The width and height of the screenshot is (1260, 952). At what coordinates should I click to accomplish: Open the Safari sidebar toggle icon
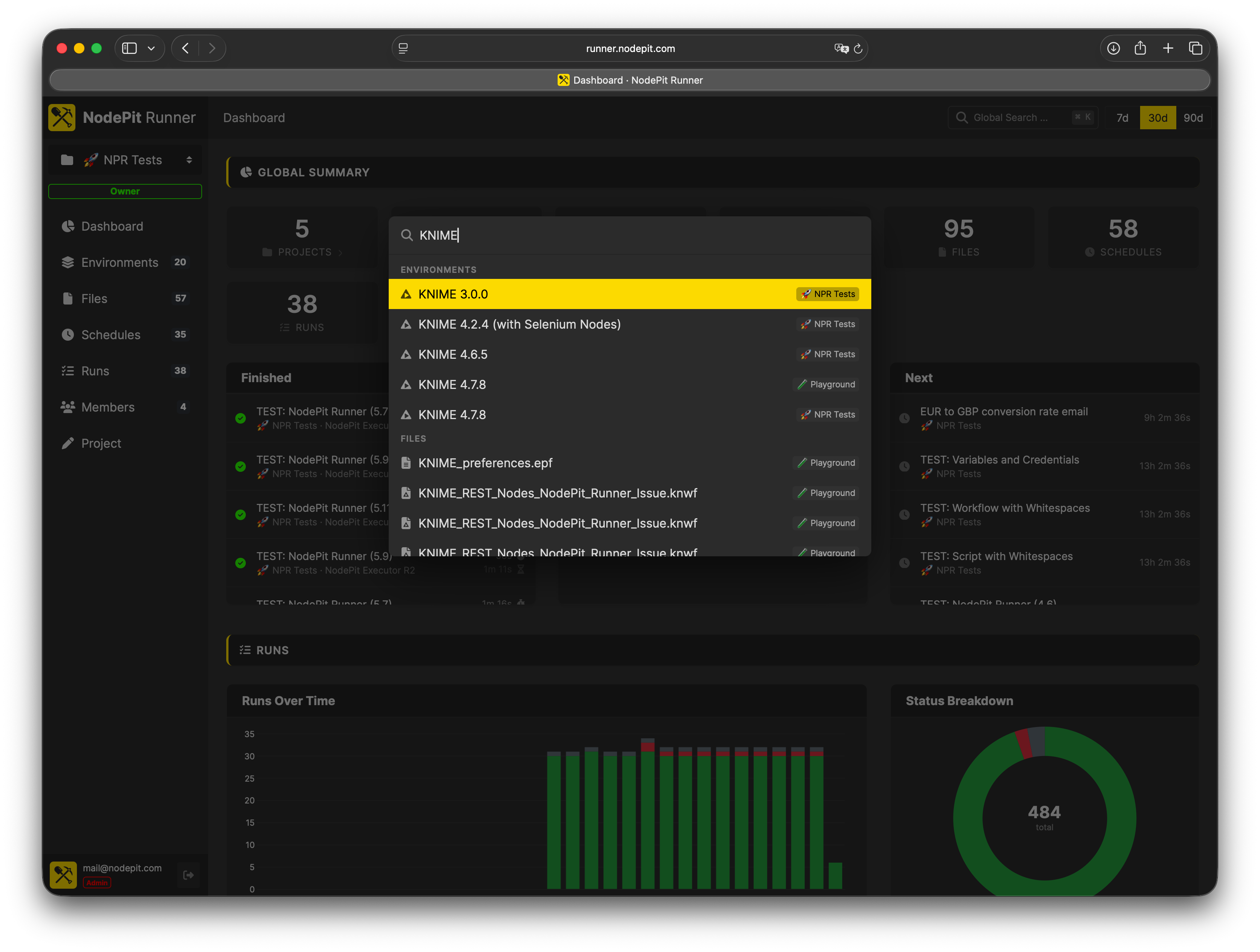(130, 48)
